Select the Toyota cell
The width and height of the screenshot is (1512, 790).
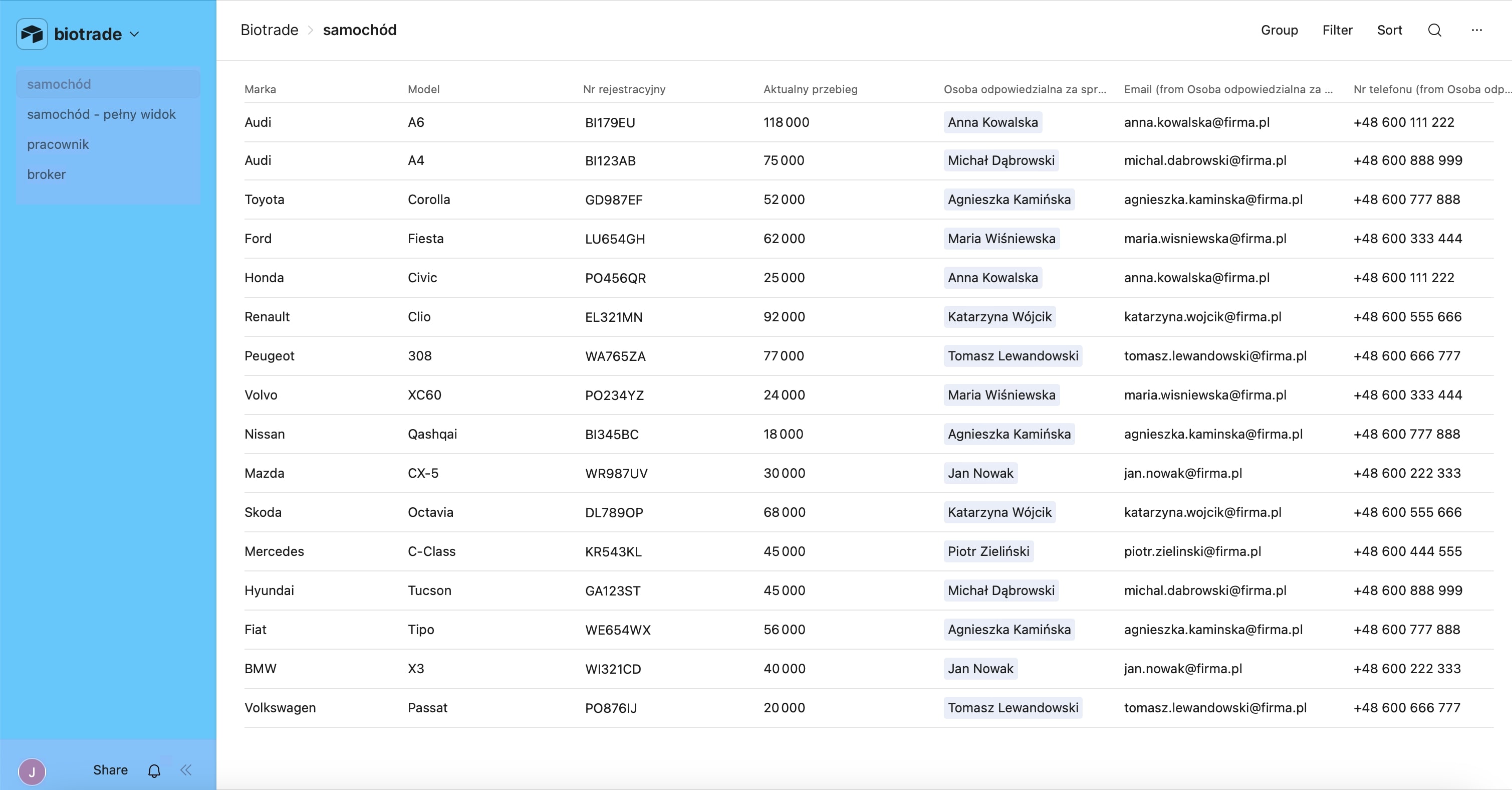(x=264, y=199)
